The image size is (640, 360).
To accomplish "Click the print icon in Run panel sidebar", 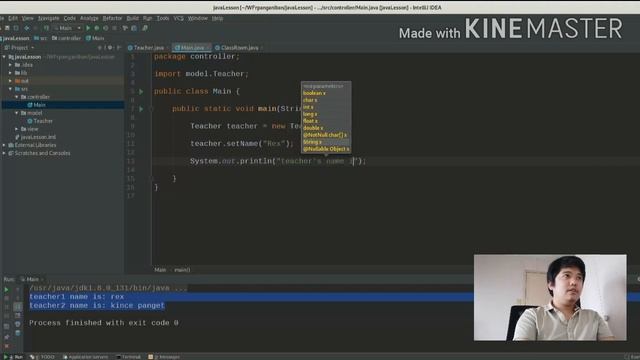I will (18, 324).
